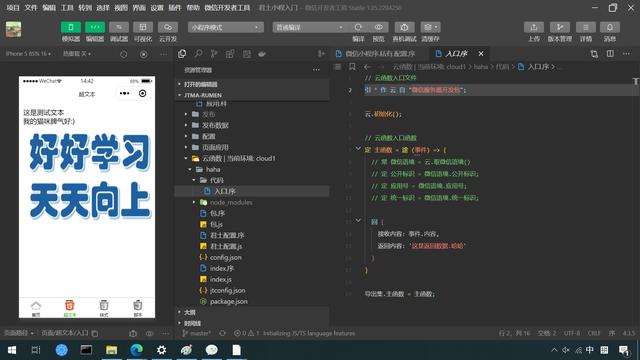640x360 pixels.
Task: Toggle the debugger (调试器) panel button
Action: pyautogui.click(x=119, y=27)
